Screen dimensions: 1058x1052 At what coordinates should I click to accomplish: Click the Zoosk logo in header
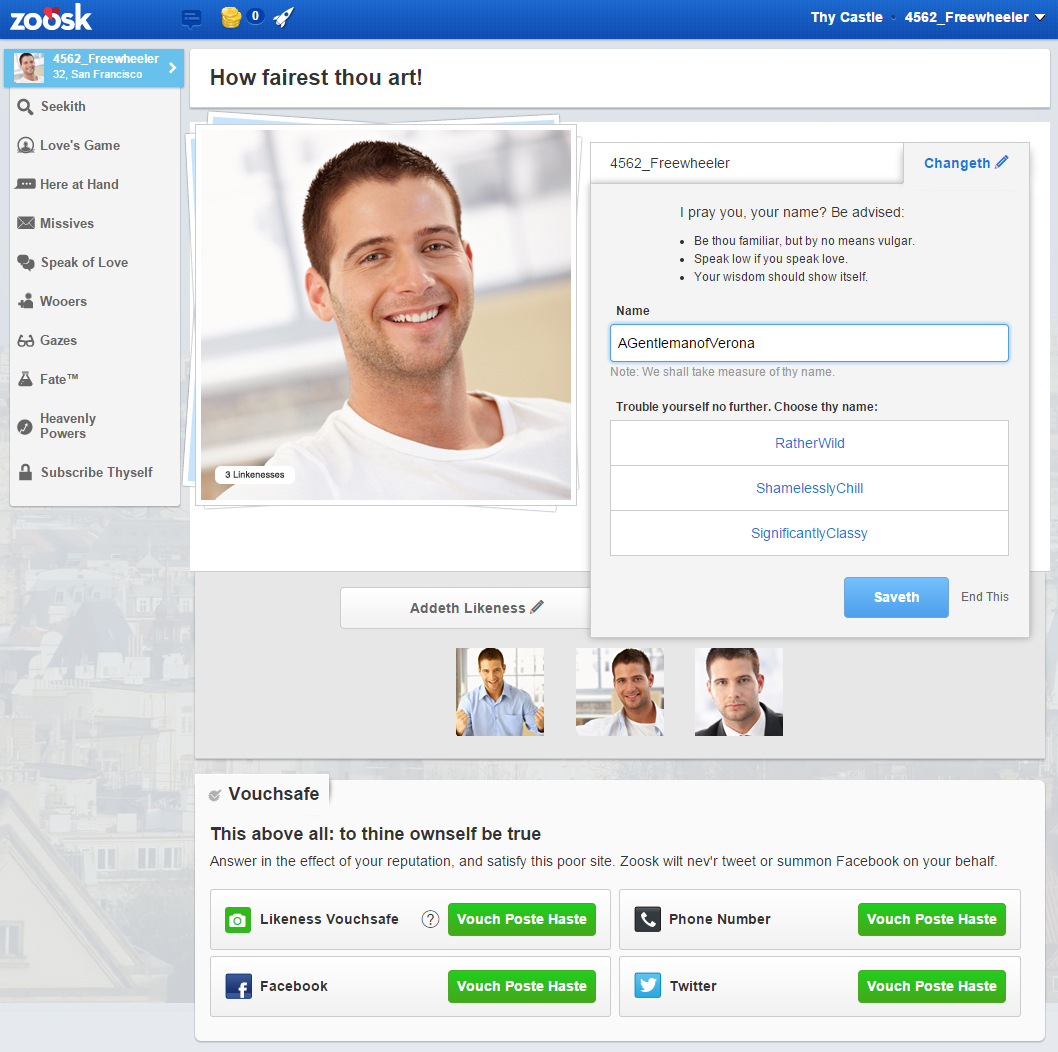point(51,17)
